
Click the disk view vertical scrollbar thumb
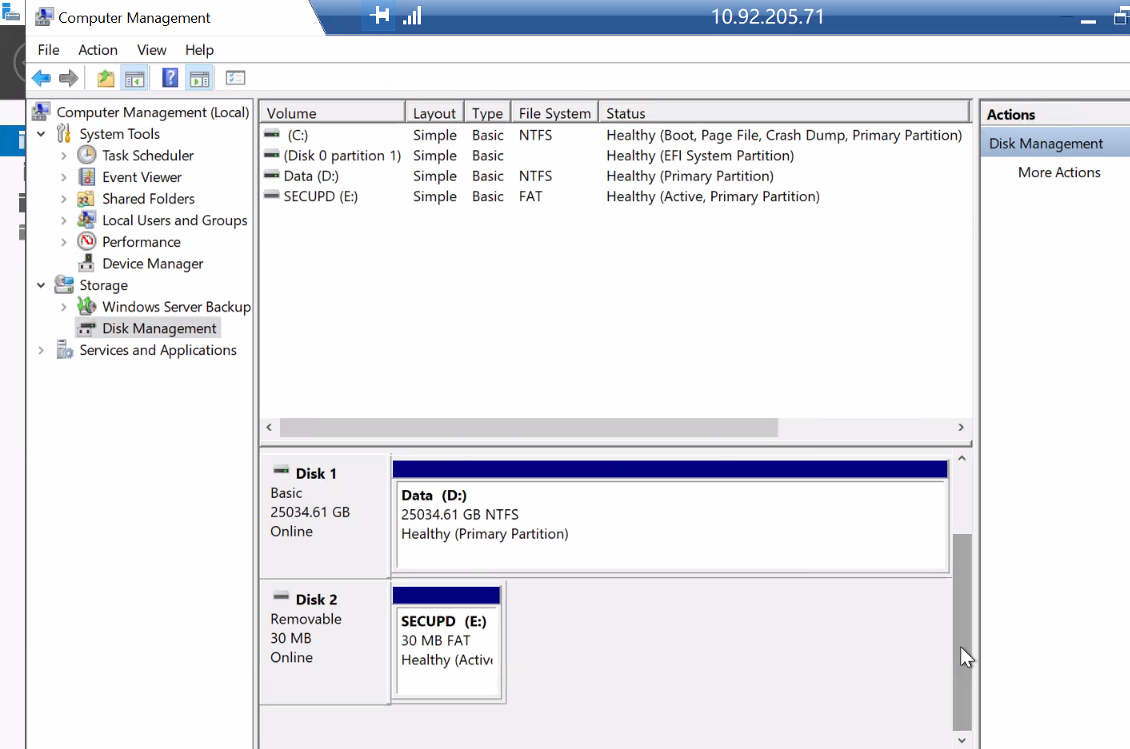[x=962, y=632]
